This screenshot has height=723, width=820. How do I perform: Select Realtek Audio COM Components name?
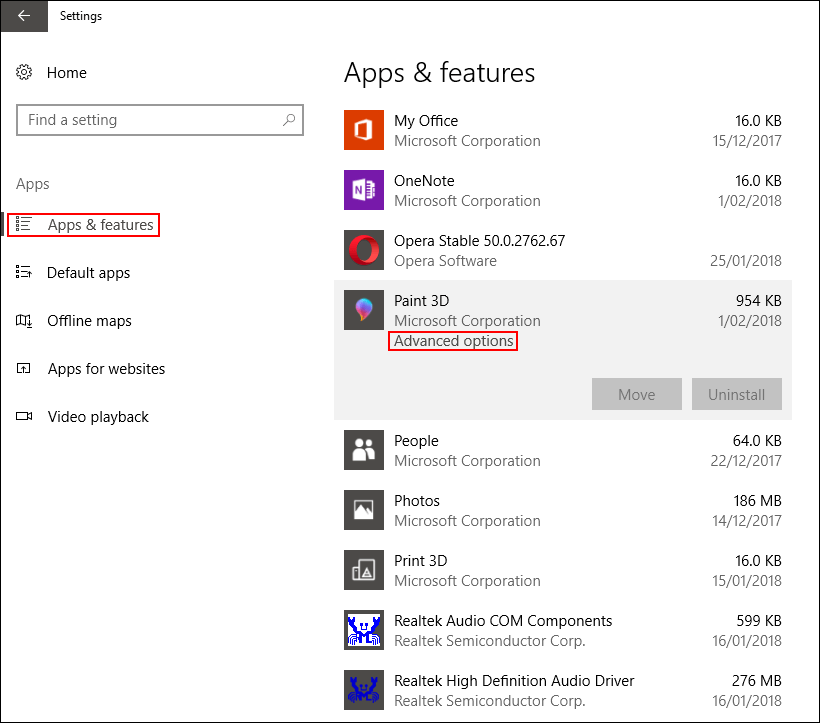click(503, 621)
